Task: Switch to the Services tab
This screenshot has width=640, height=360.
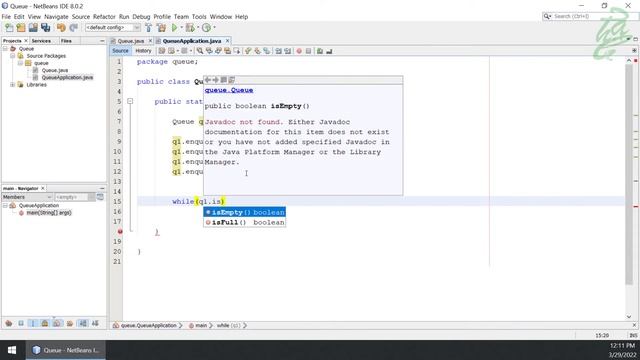Action: click(41, 41)
